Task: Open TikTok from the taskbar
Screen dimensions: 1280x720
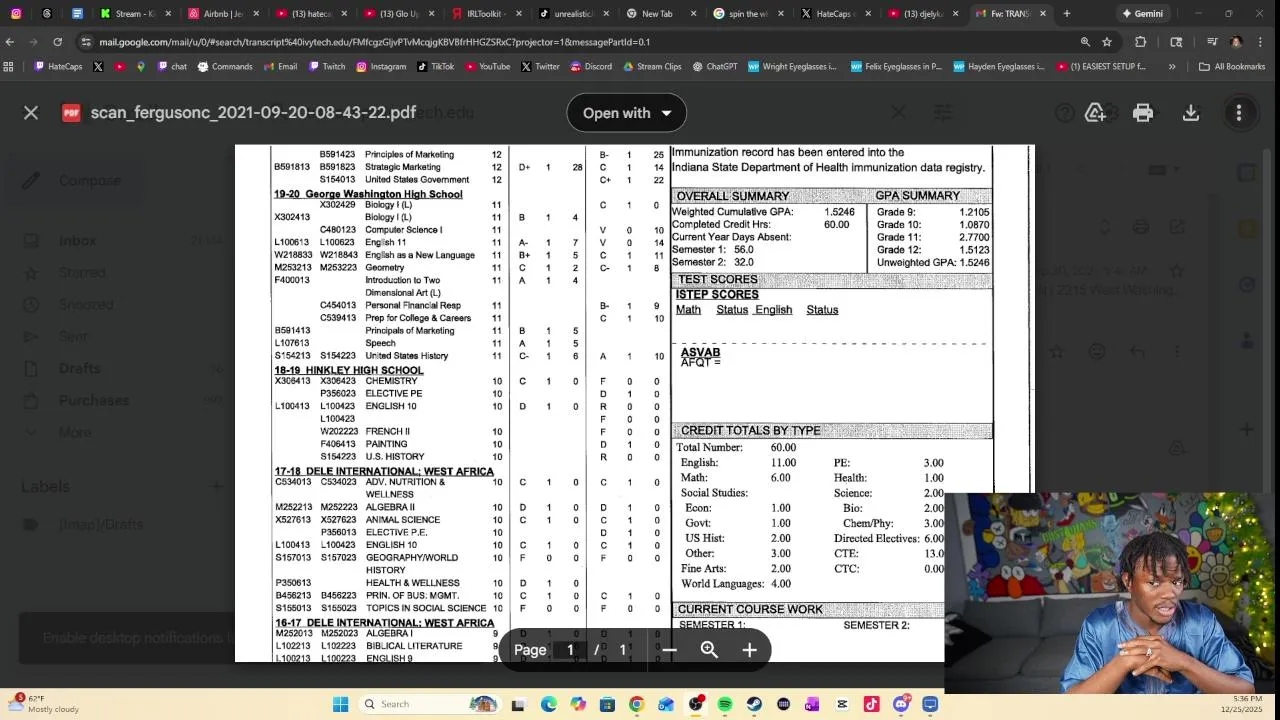Action: (871, 704)
